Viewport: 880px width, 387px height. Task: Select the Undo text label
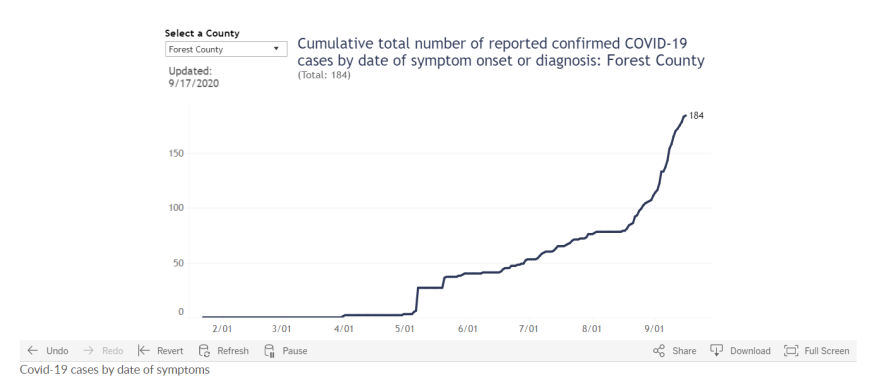(57, 351)
